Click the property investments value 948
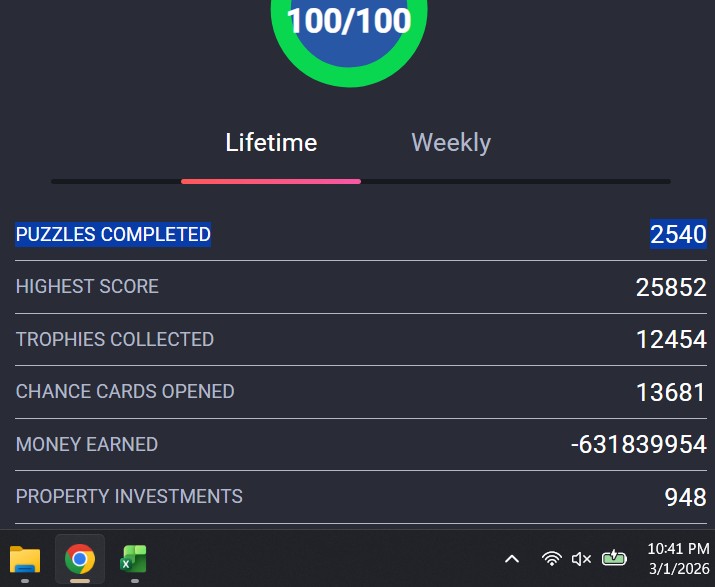Screen dimensions: 715x587 point(685,497)
